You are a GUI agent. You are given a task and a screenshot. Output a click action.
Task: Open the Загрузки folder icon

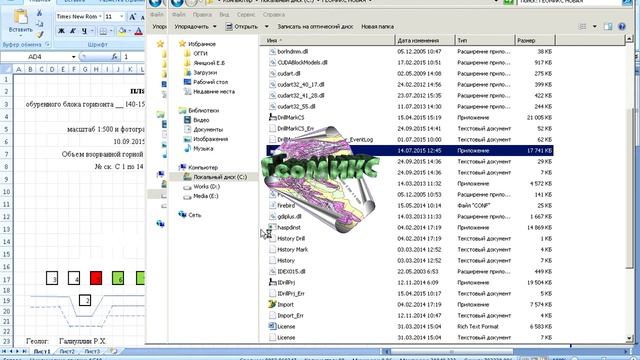[x=187, y=72]
